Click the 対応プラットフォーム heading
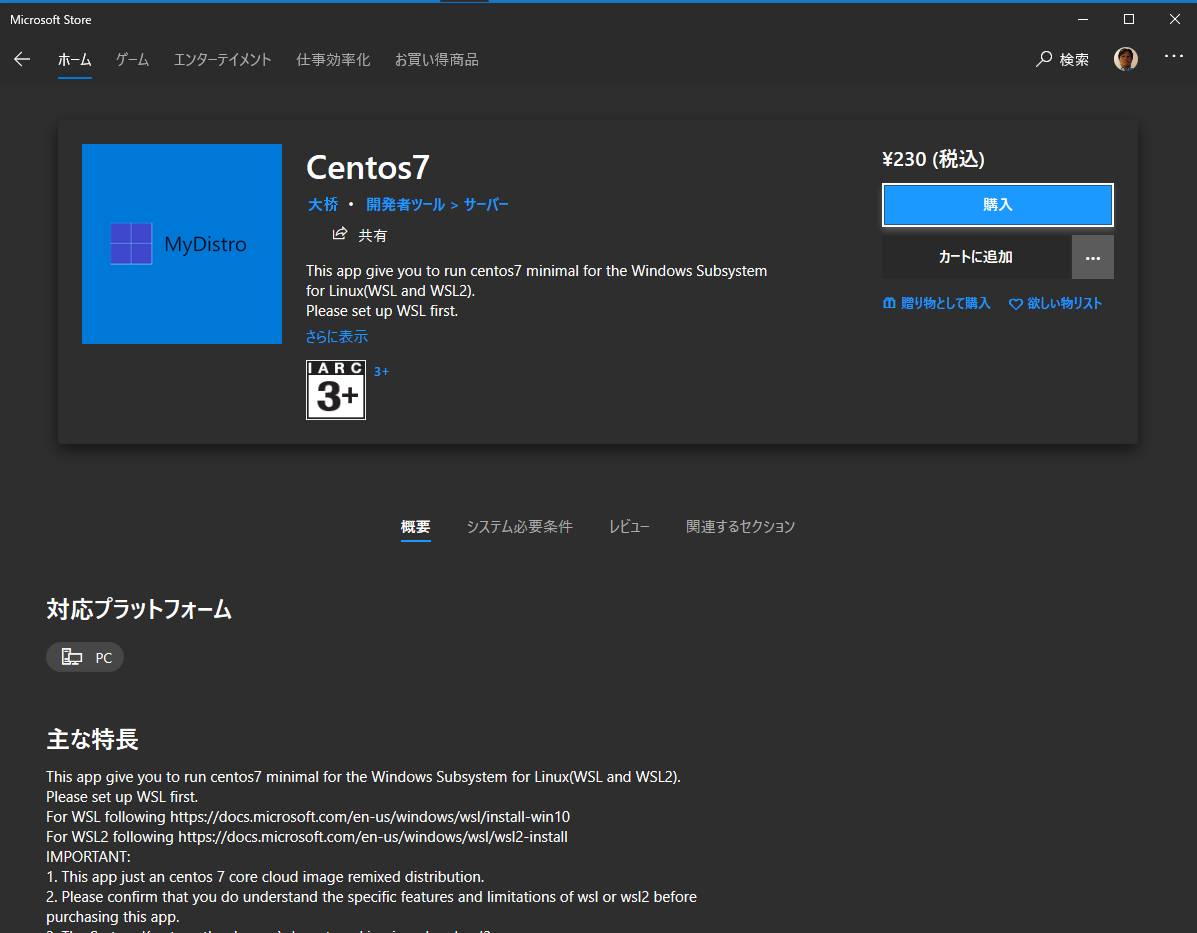 click(x=139, y=609)
